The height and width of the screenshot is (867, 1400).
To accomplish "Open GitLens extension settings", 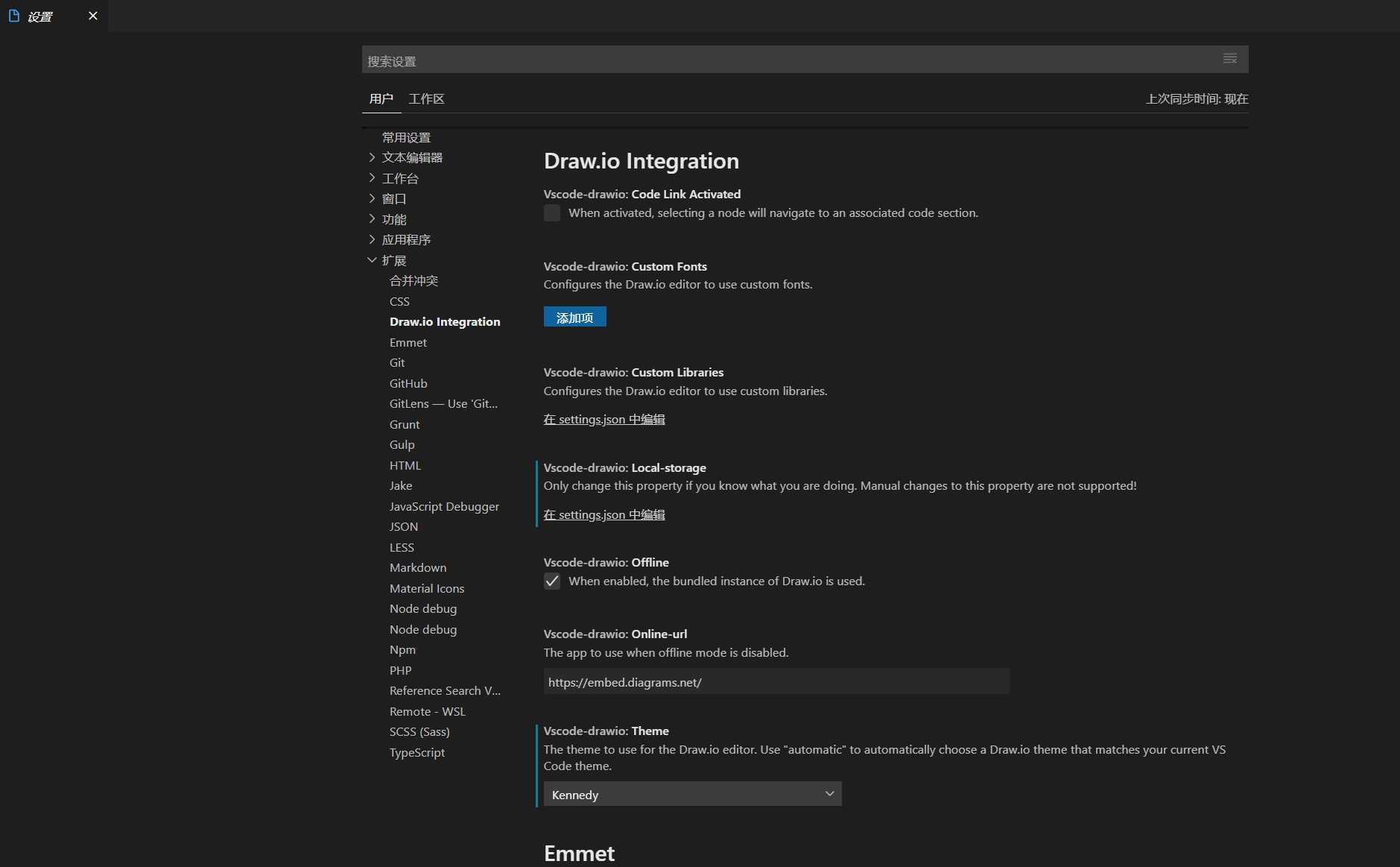I will [x=443, y=403].
